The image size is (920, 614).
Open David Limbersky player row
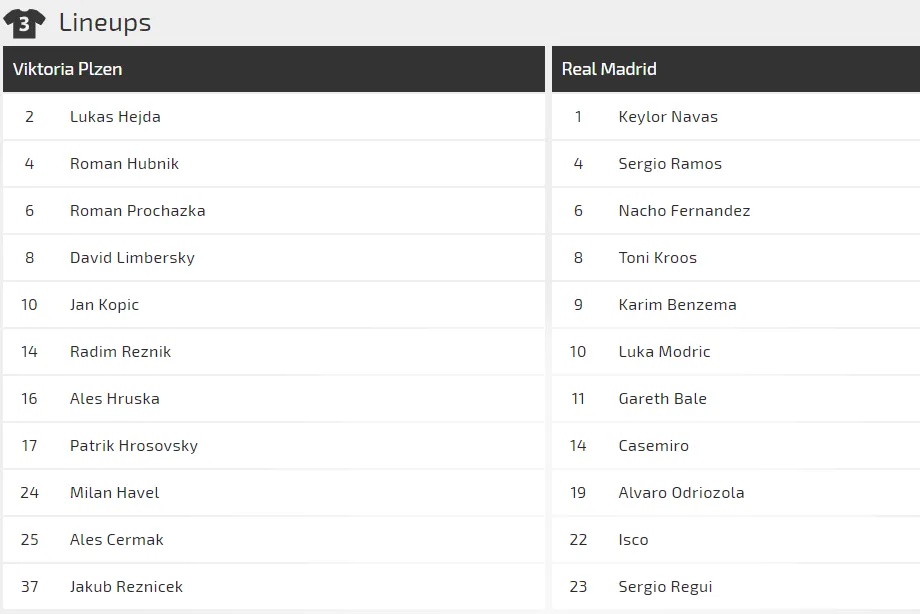coord(132,258)
